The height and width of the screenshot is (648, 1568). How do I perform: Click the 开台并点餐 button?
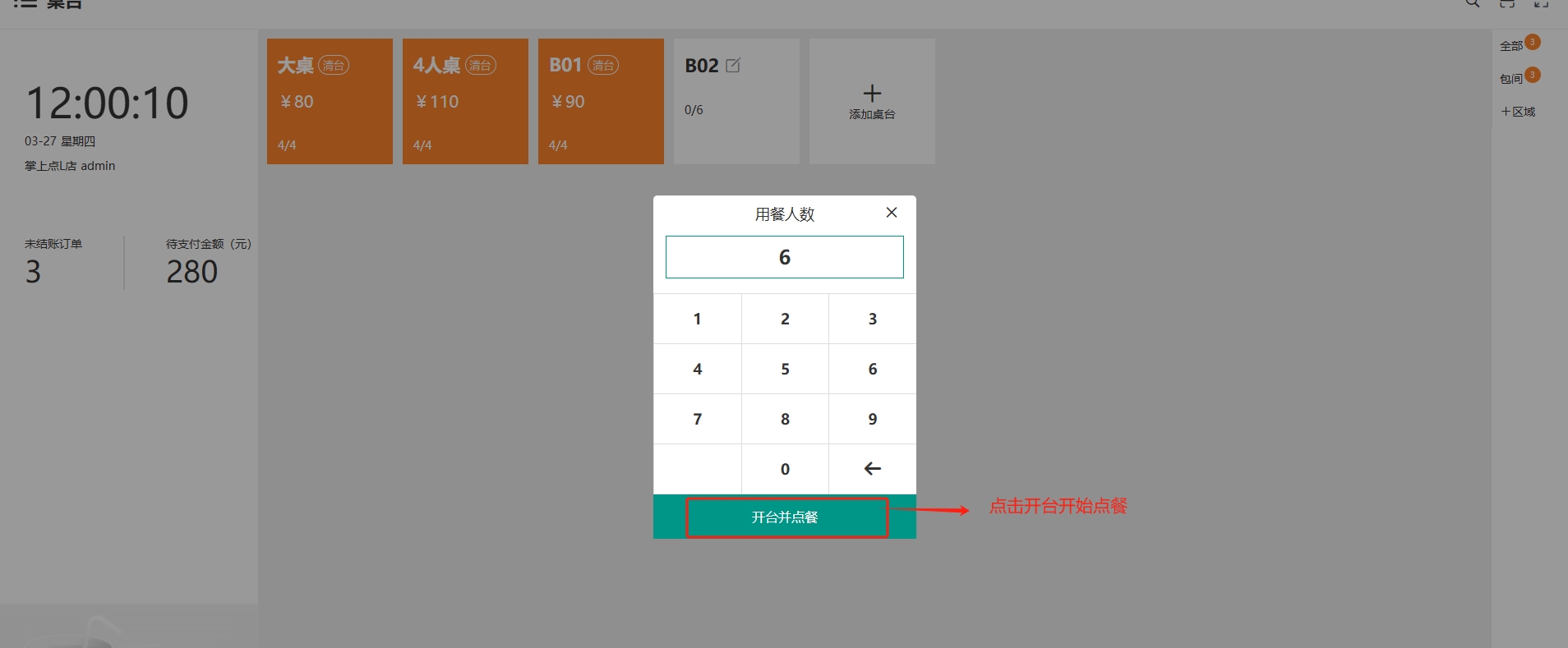click(785, 517)
